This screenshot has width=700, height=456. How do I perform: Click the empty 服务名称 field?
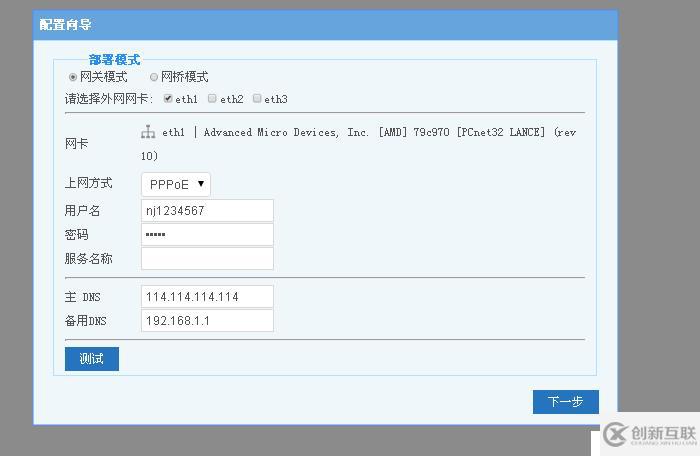click(207, 259)
